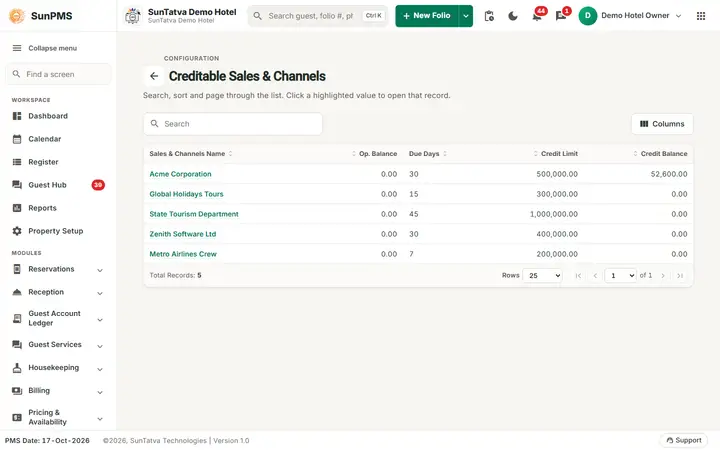Screen dimensions: 720x450
Task: Click the Guest Services icon
Action: (17, 344)
